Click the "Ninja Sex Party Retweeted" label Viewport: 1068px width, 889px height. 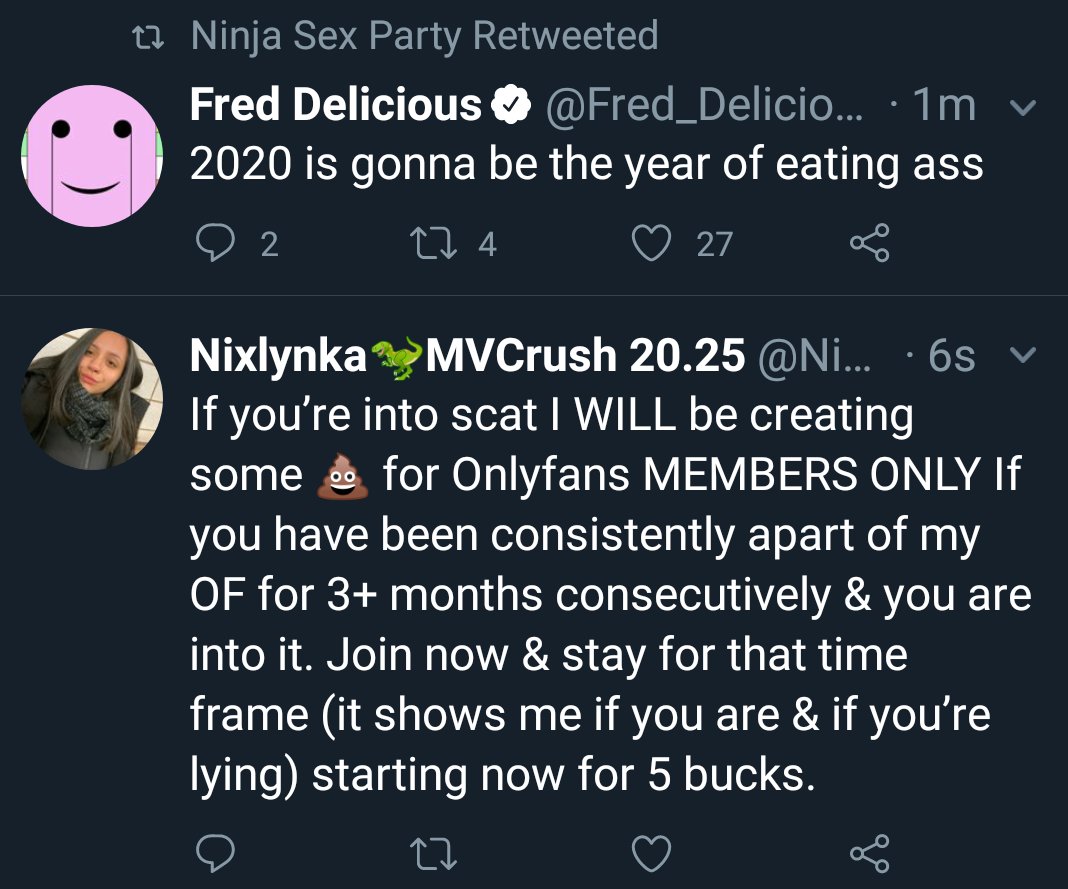[424, 36]
